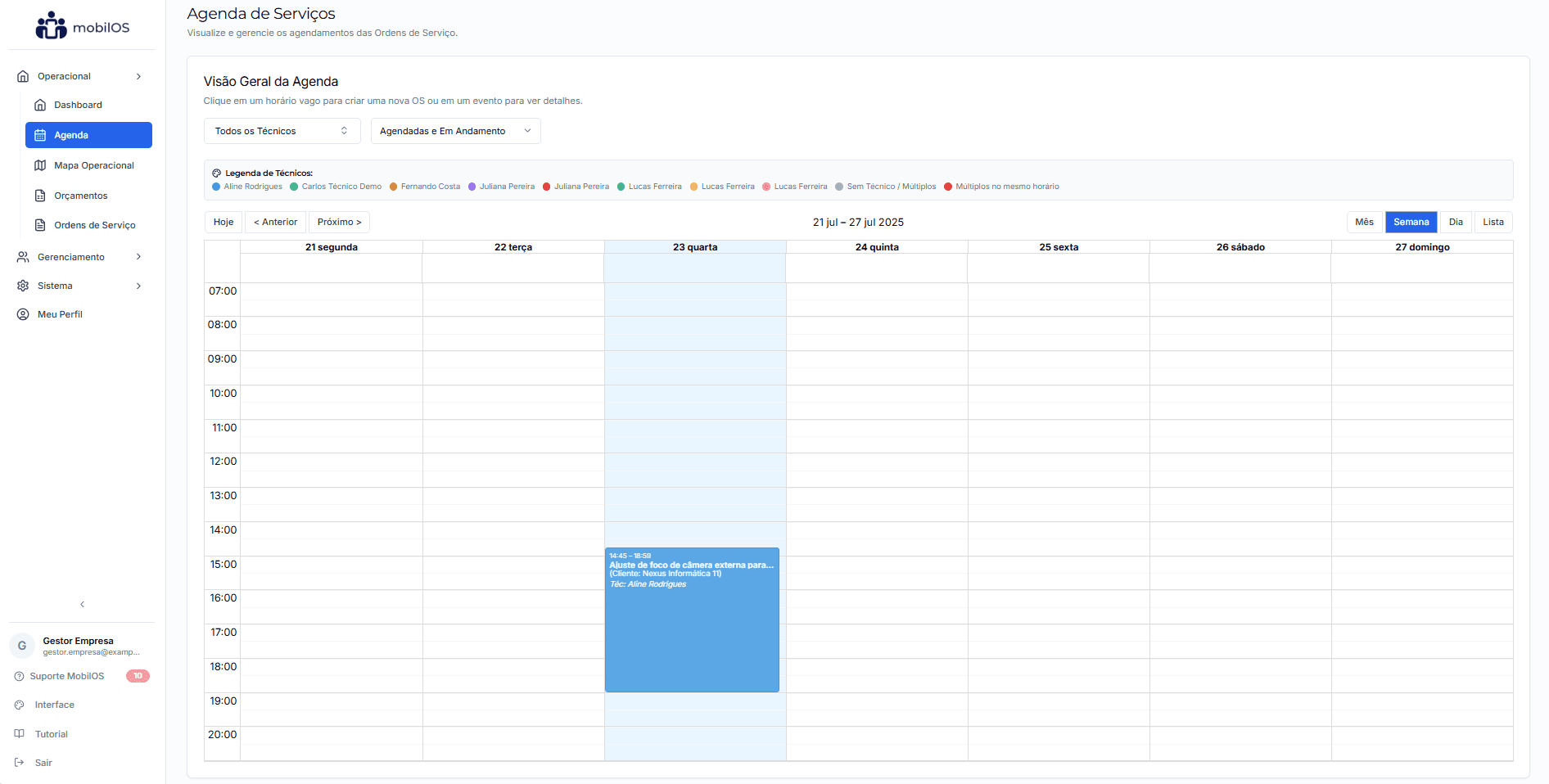Open Ordens de Serviço
The height and width of the screenshot is (784, 1549).
click(x=94, y=225)
